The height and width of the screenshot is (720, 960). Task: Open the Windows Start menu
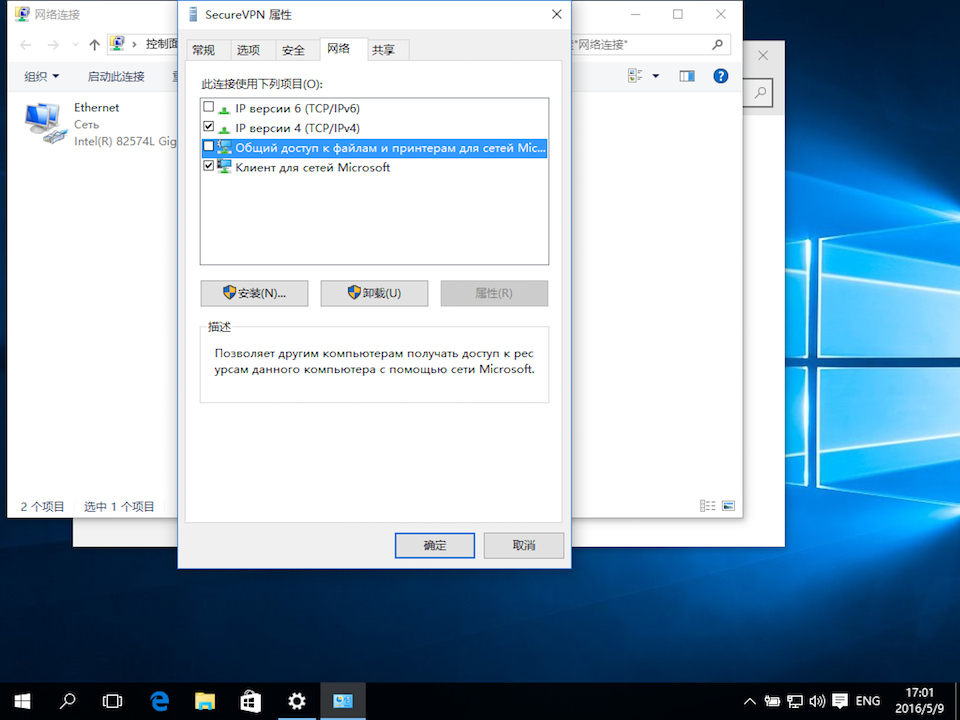(x=22, y=701)
